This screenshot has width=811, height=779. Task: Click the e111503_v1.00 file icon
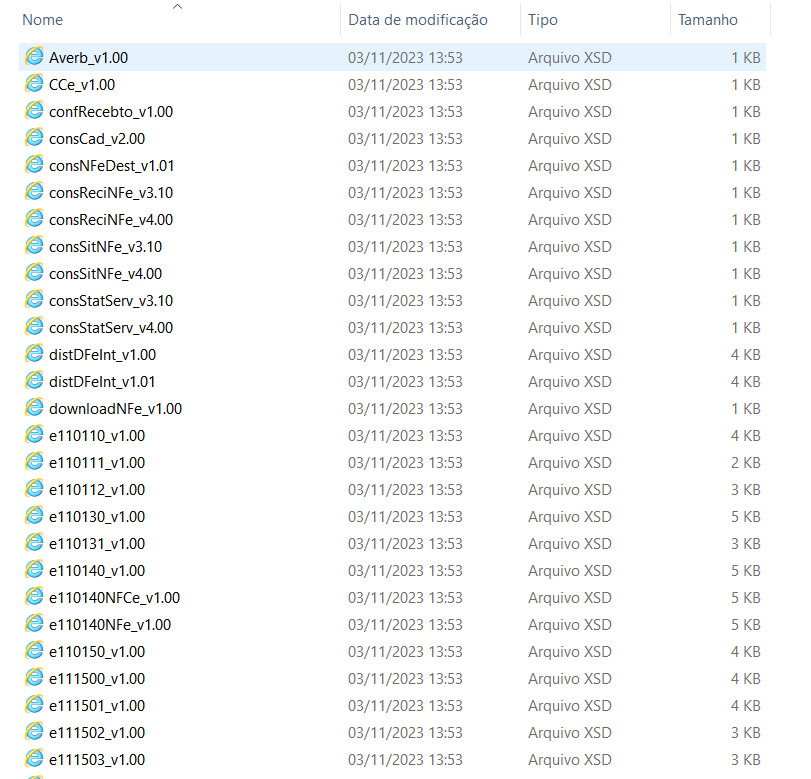34,758
